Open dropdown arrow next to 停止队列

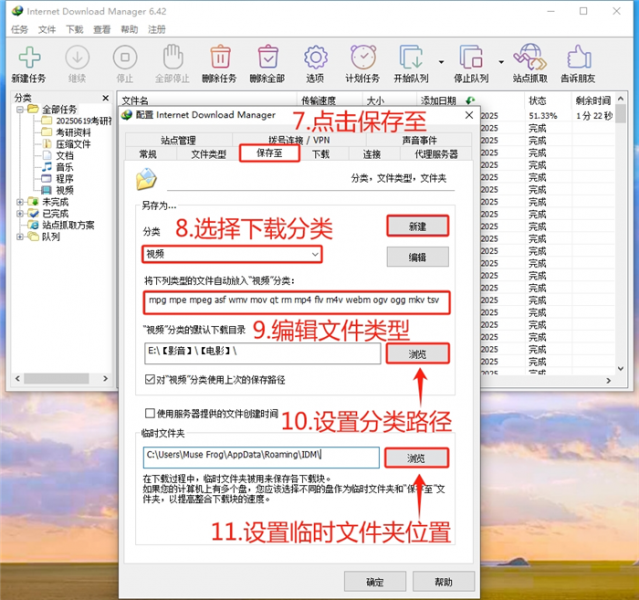point(501,62)
